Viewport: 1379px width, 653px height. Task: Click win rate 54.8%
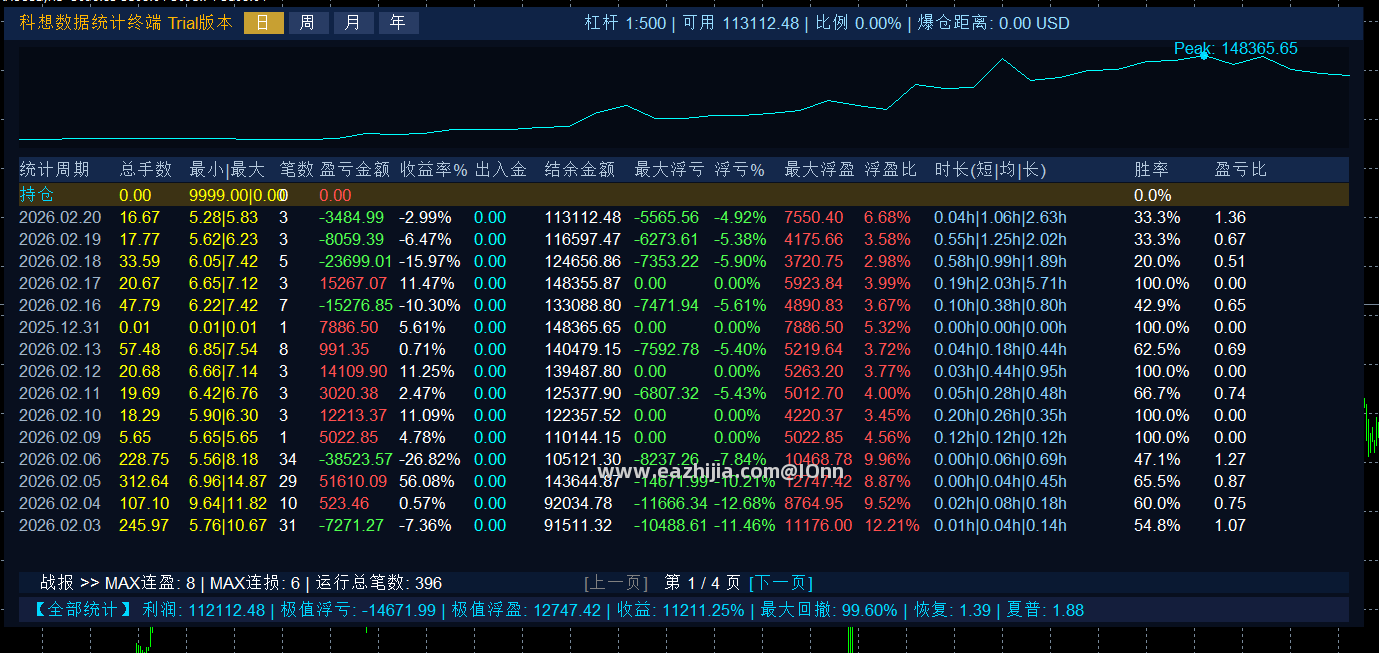tap(1156, 525)
